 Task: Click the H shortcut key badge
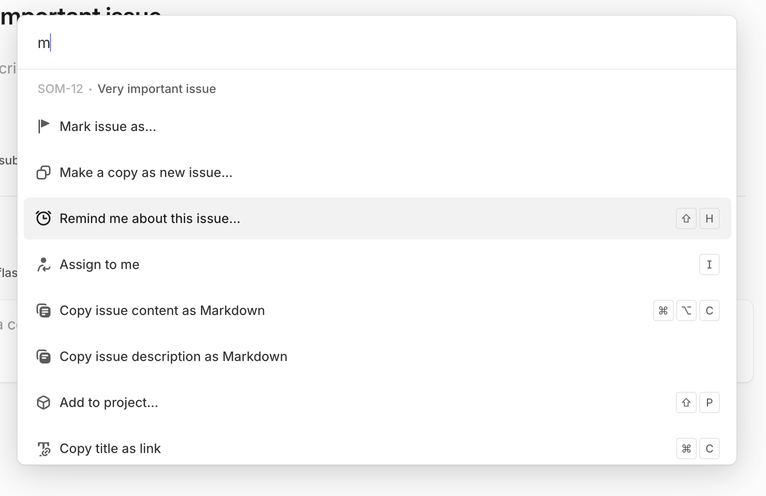click(x=709, y=218)
